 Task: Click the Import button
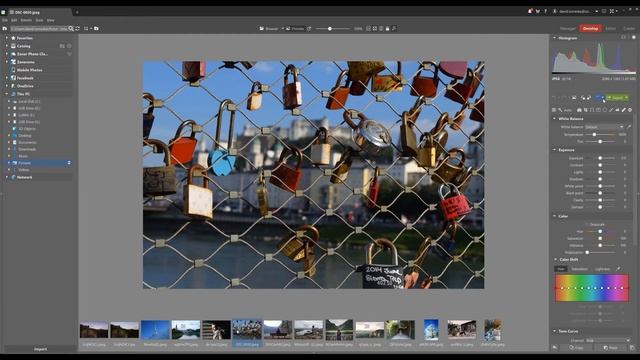(x=40, y=349)
